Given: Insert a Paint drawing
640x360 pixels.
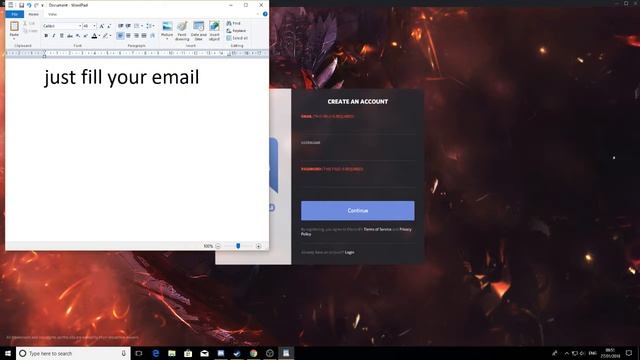Looking at the screenshot, I should (182, 31).
